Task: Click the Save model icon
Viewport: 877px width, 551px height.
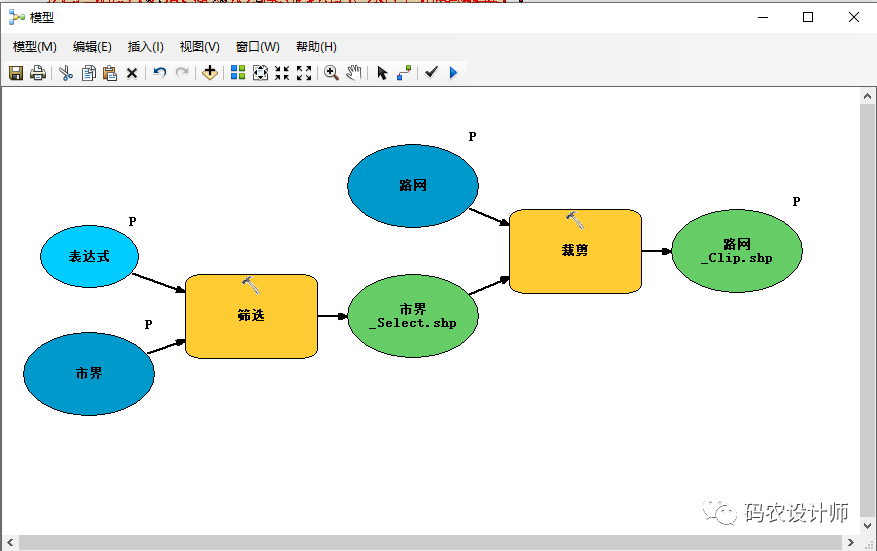Action: [x=15, y=73]
